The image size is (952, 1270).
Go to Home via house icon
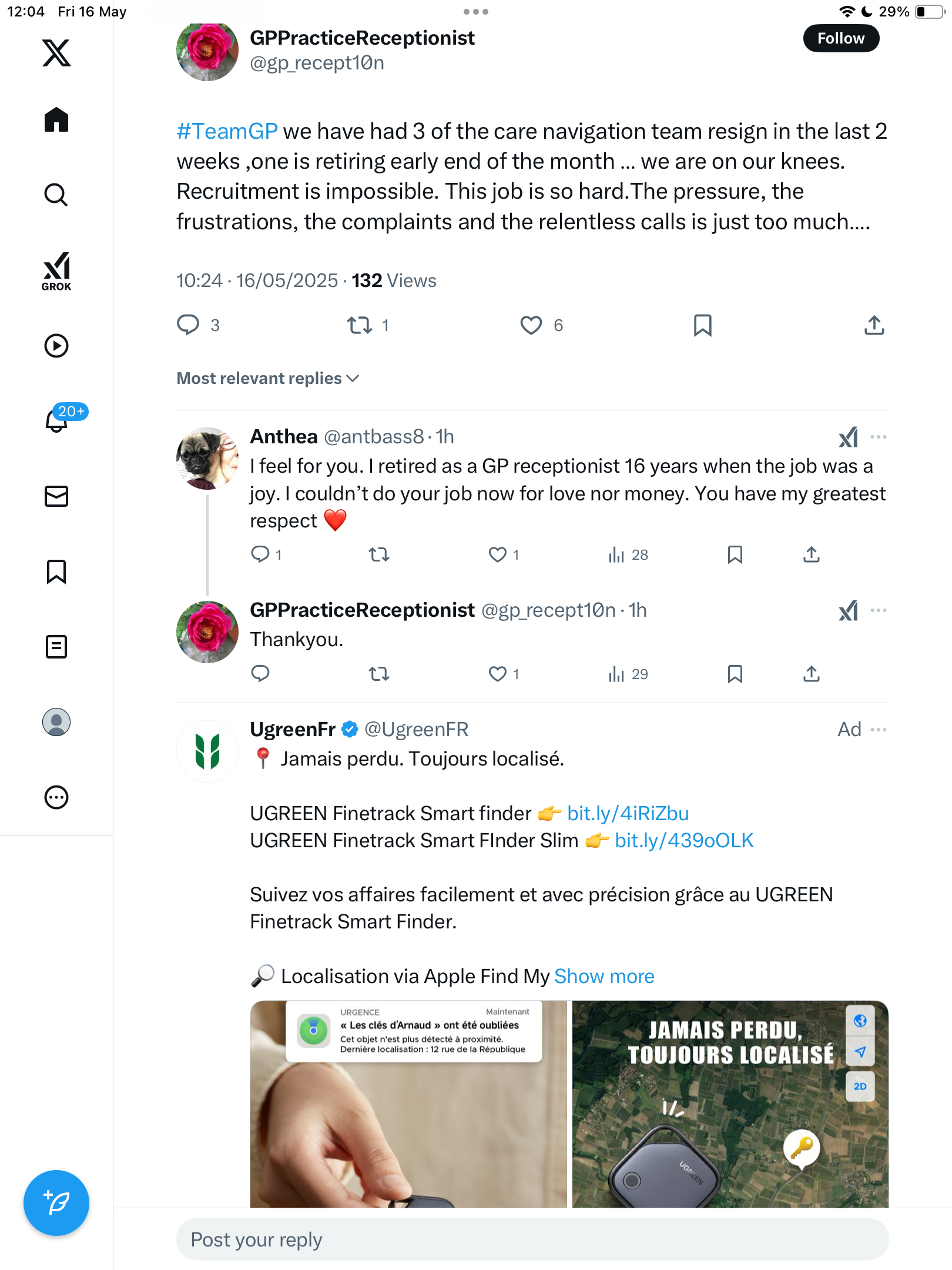[x=56, y=120]
